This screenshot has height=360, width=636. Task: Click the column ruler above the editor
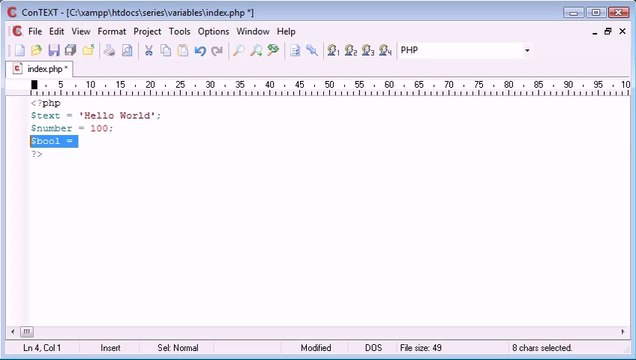[x=329, y=87]
